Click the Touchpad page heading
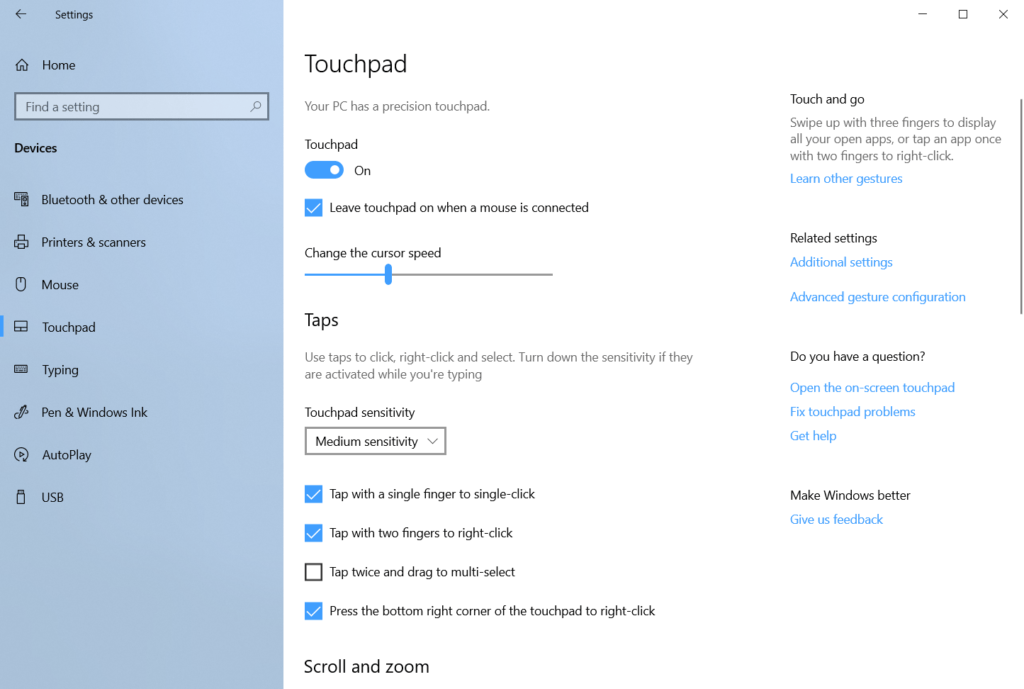The width and height of the screenshot is (1024, 689). tap(356, 64)
